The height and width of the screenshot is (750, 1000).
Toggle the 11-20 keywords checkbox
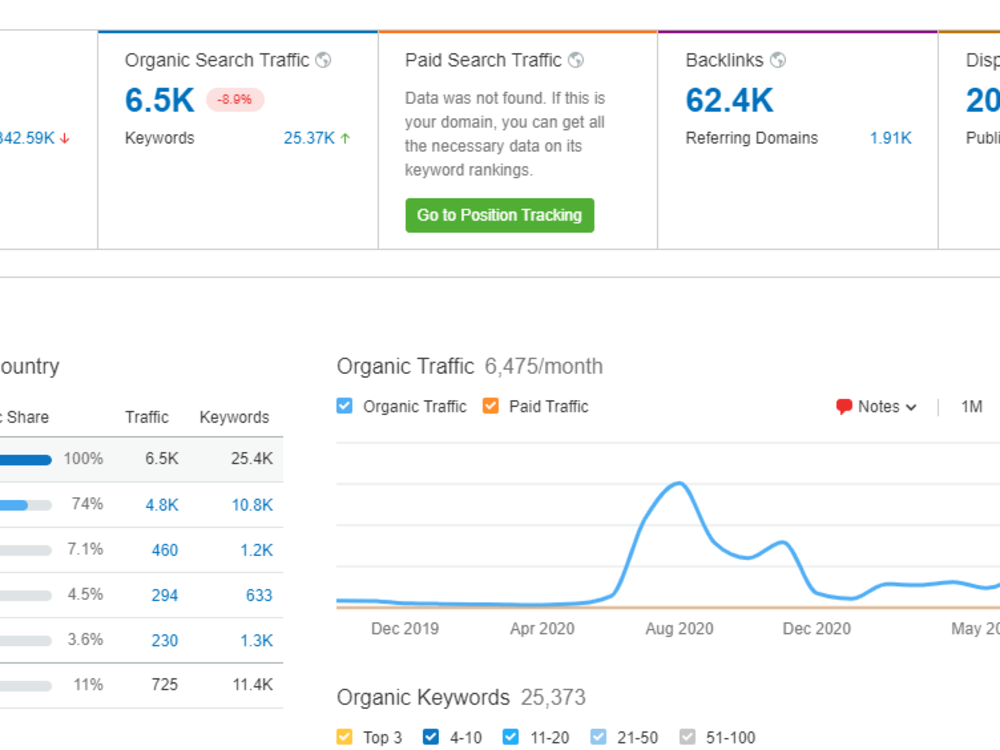point(511,737)
